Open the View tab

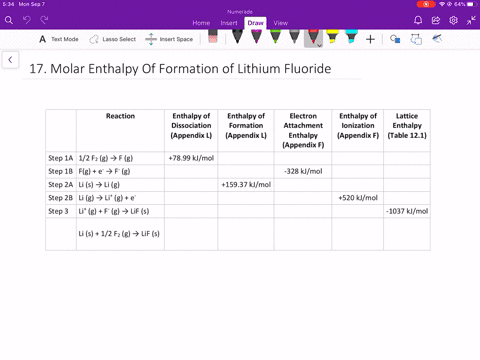point(280,23)
